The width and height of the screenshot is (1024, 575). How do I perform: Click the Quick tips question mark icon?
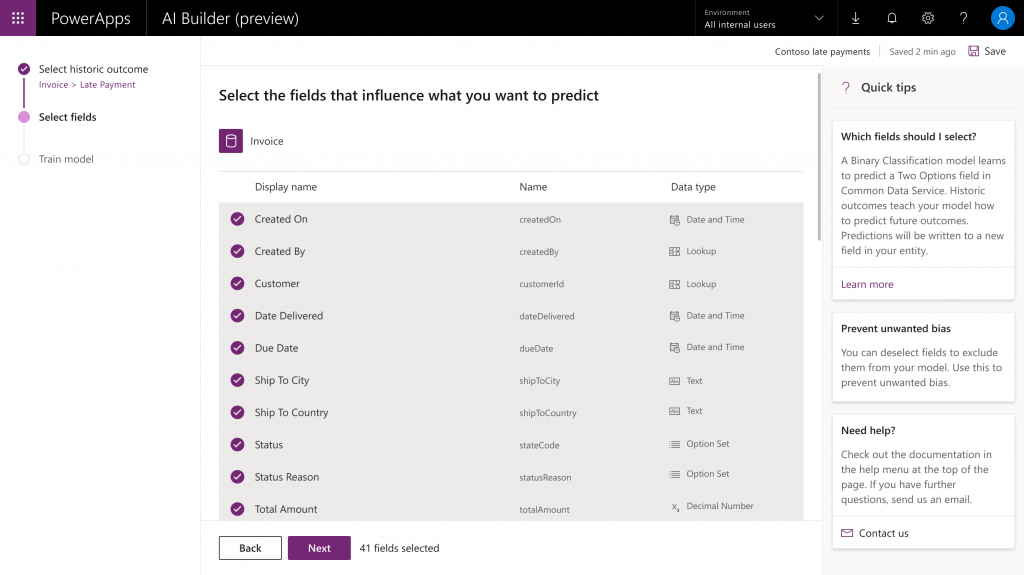[x=846, y=88]
